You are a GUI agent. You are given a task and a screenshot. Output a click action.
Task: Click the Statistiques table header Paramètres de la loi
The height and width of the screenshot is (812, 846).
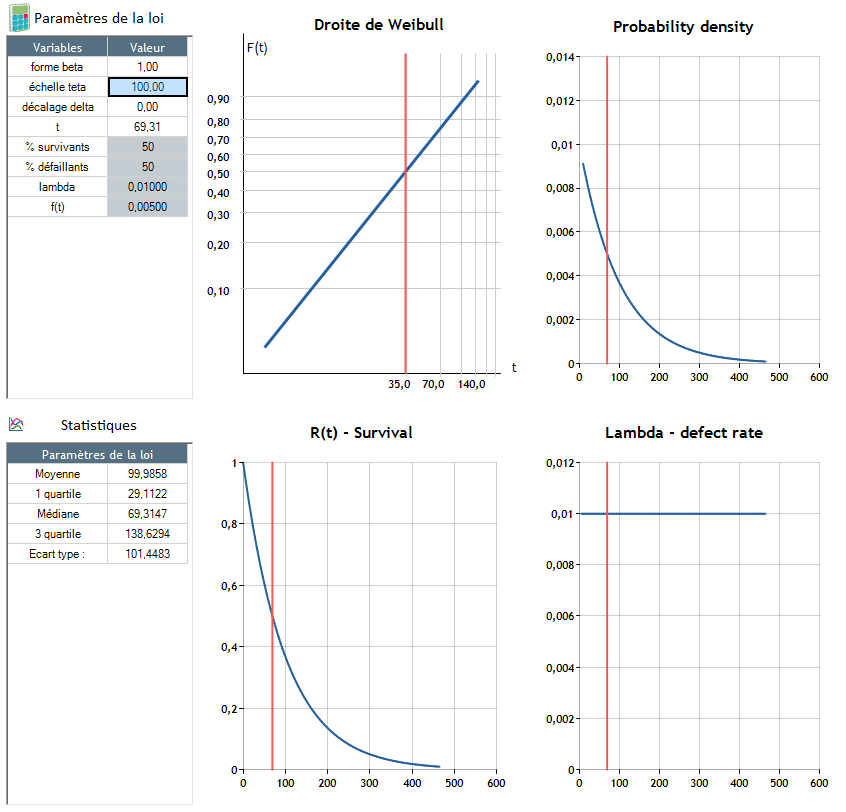(97, 454)
